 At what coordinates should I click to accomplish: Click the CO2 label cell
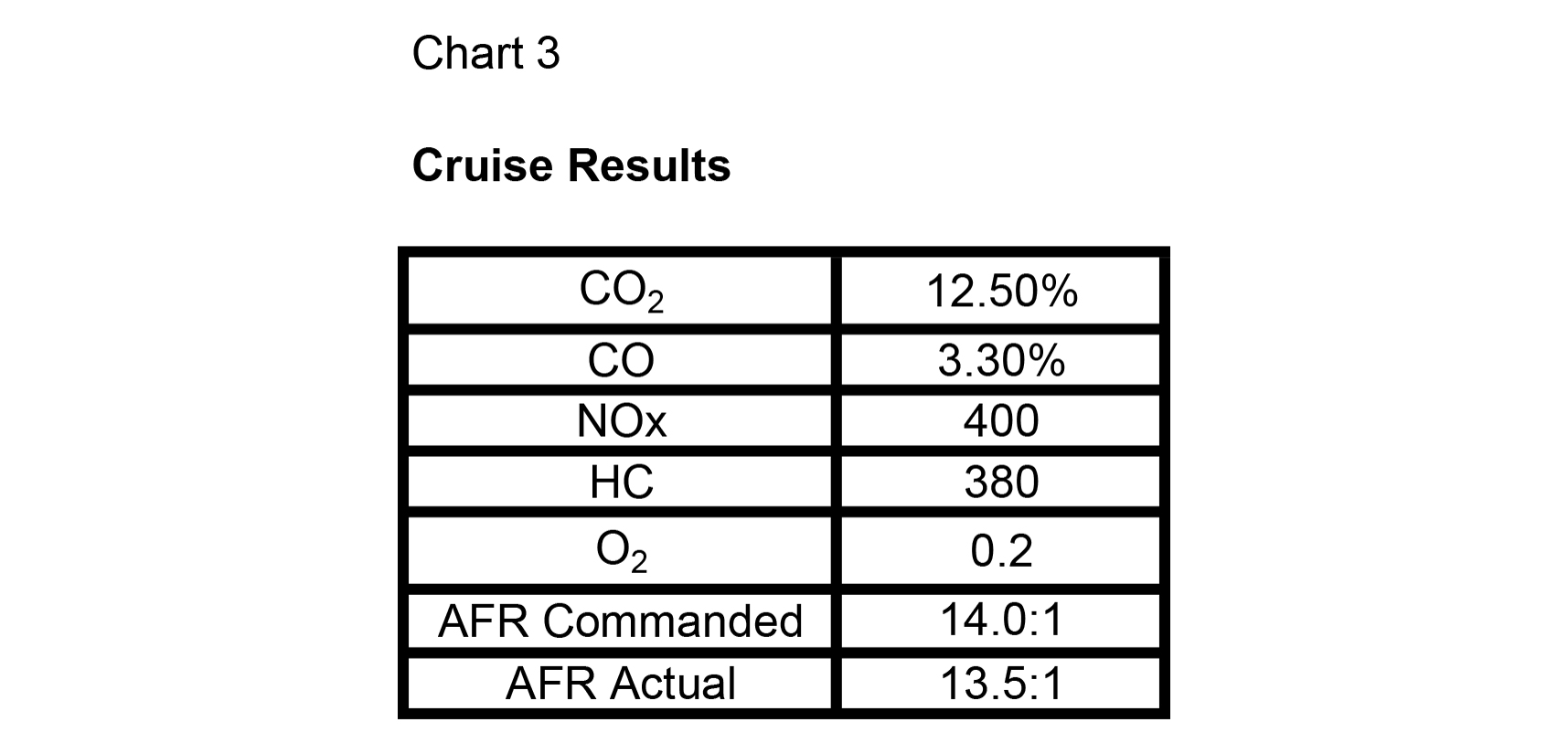tap(620, 291)
